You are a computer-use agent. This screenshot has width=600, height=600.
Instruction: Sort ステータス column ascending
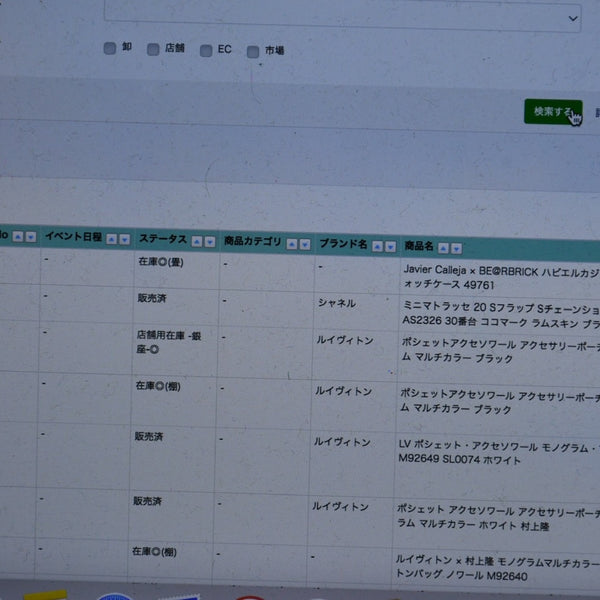point(197,241)
